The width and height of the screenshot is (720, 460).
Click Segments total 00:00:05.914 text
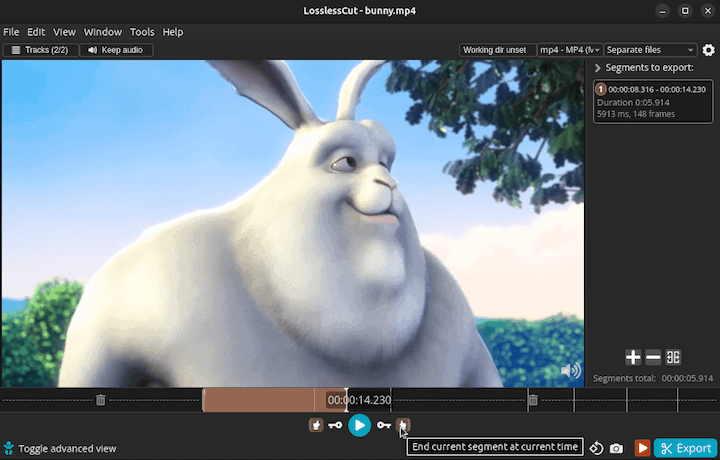pos(653,378)
